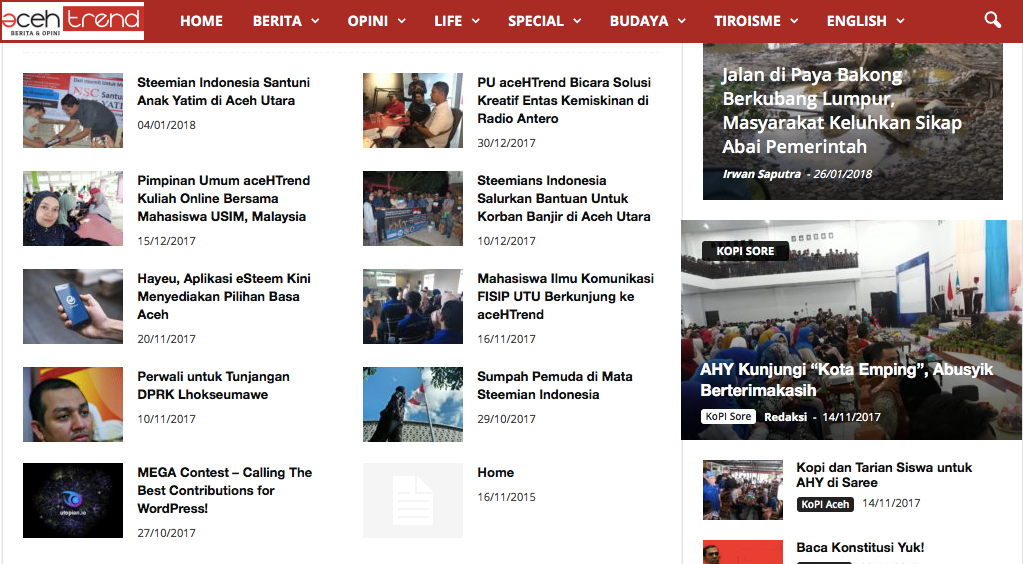Open the search magnifier icon
The height and width of the screenshot is (564, 1023).
[992, 20]
